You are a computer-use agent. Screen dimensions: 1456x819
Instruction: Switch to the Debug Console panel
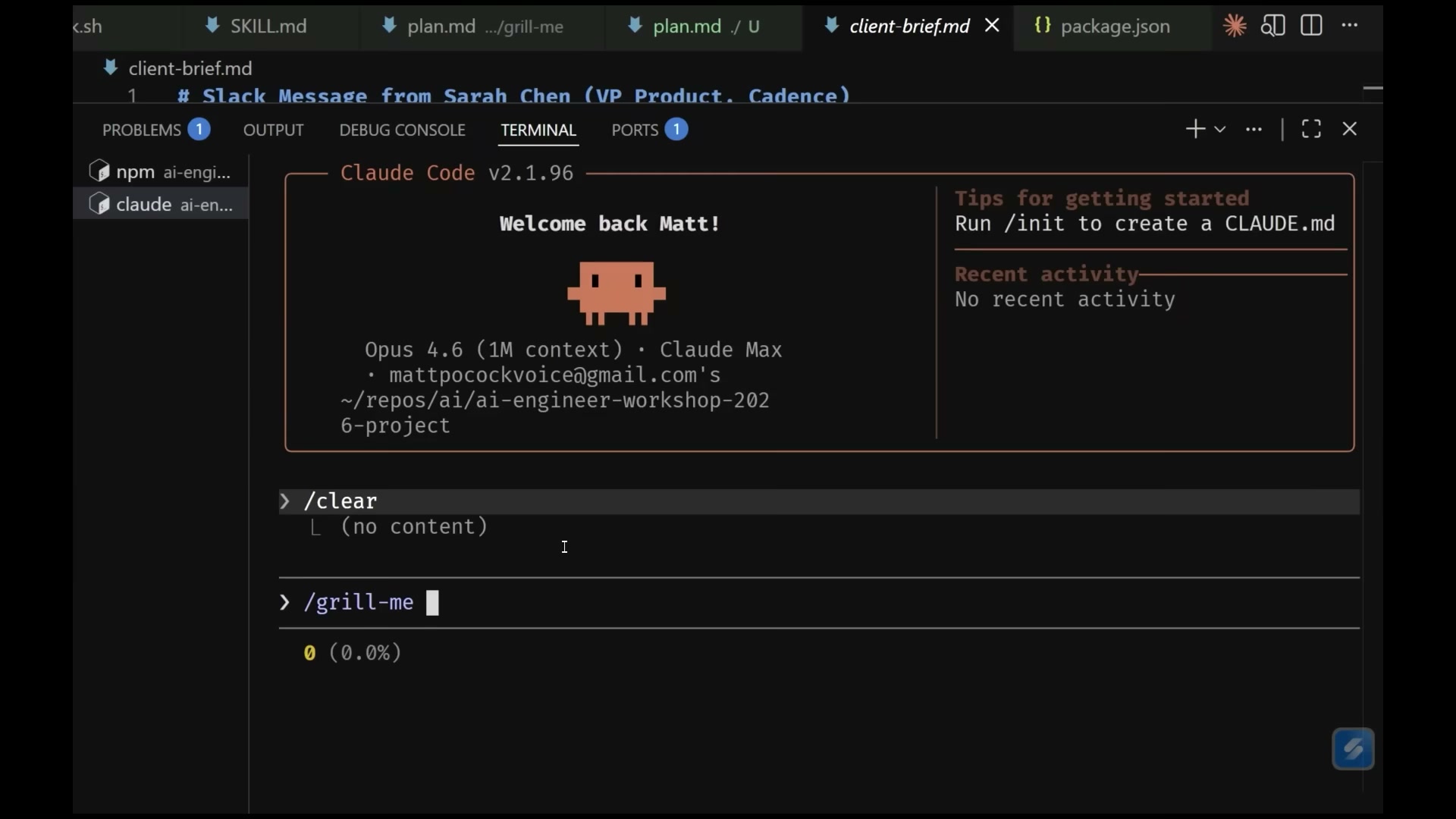coord(402,130)
